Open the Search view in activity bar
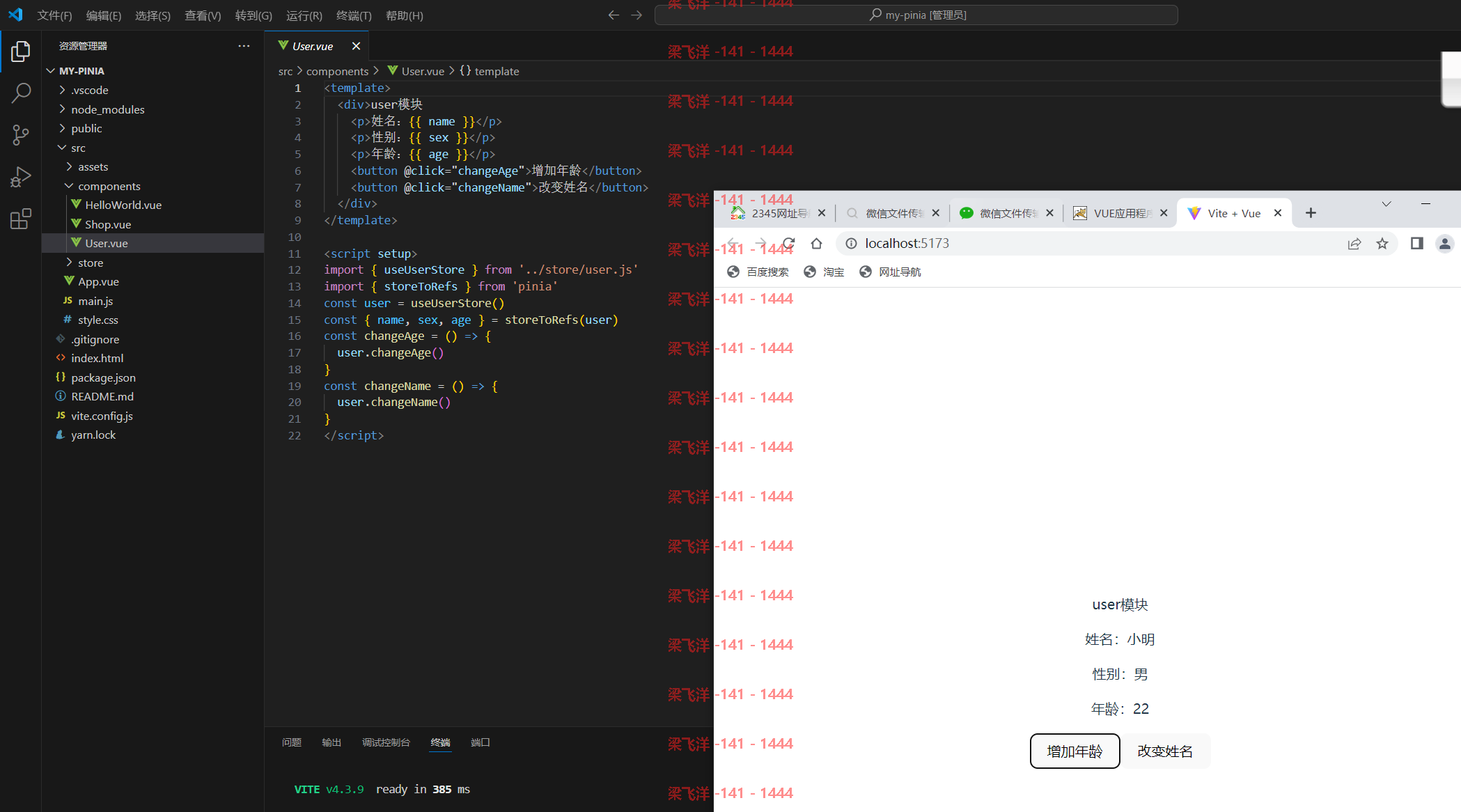Viewport: 1461px width, 812px height. pos(21,93)
